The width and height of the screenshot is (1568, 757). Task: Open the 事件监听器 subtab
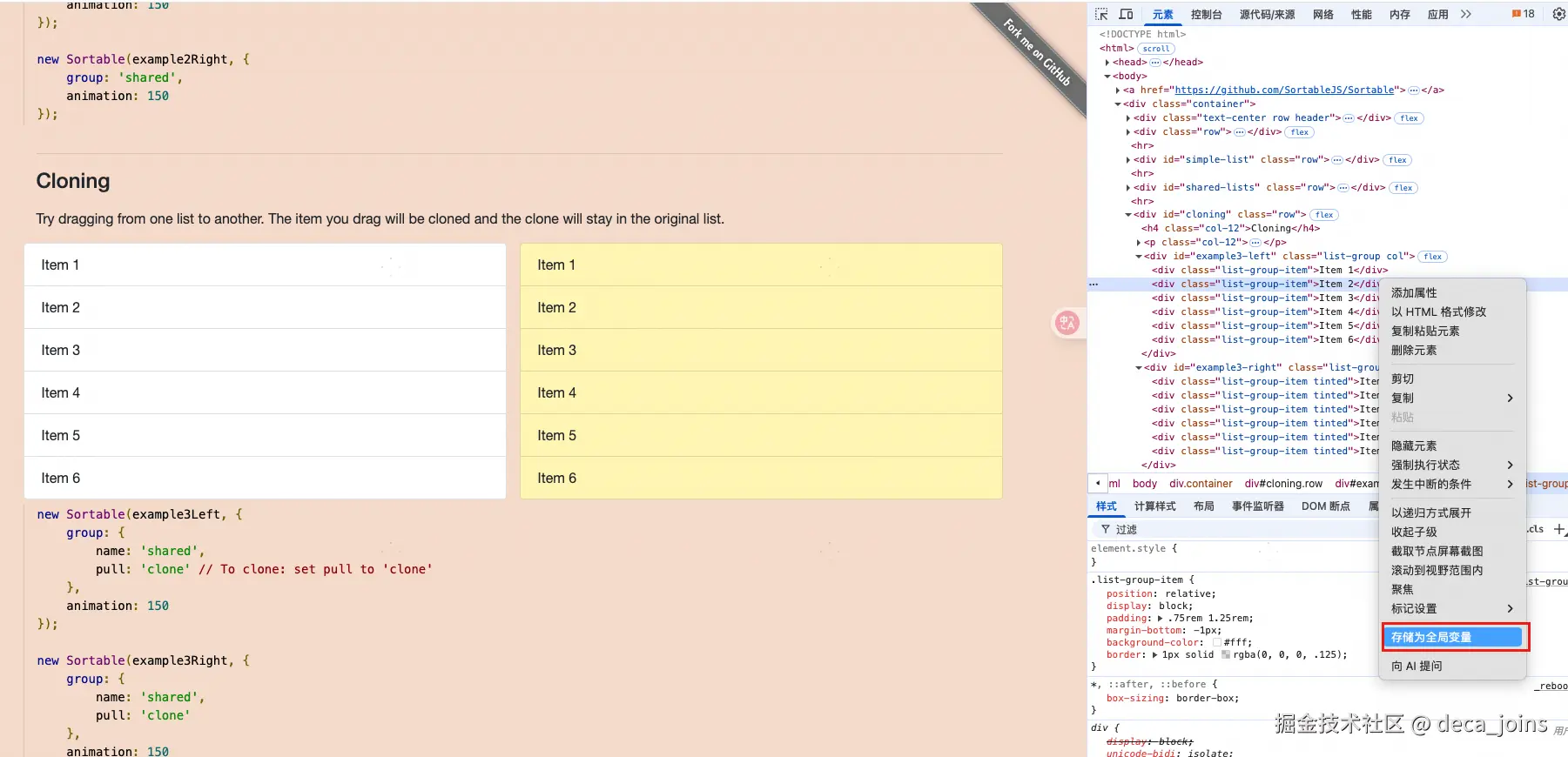1257,506
